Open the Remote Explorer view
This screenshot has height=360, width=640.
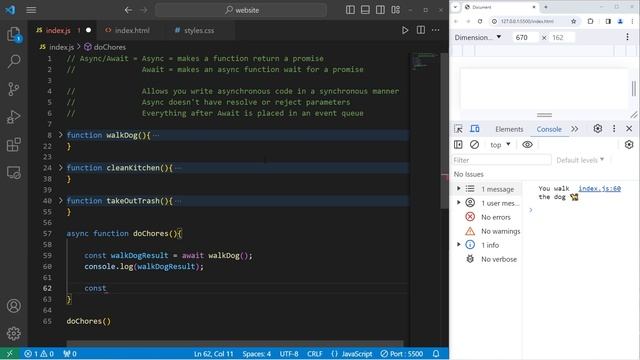(13, 172)
